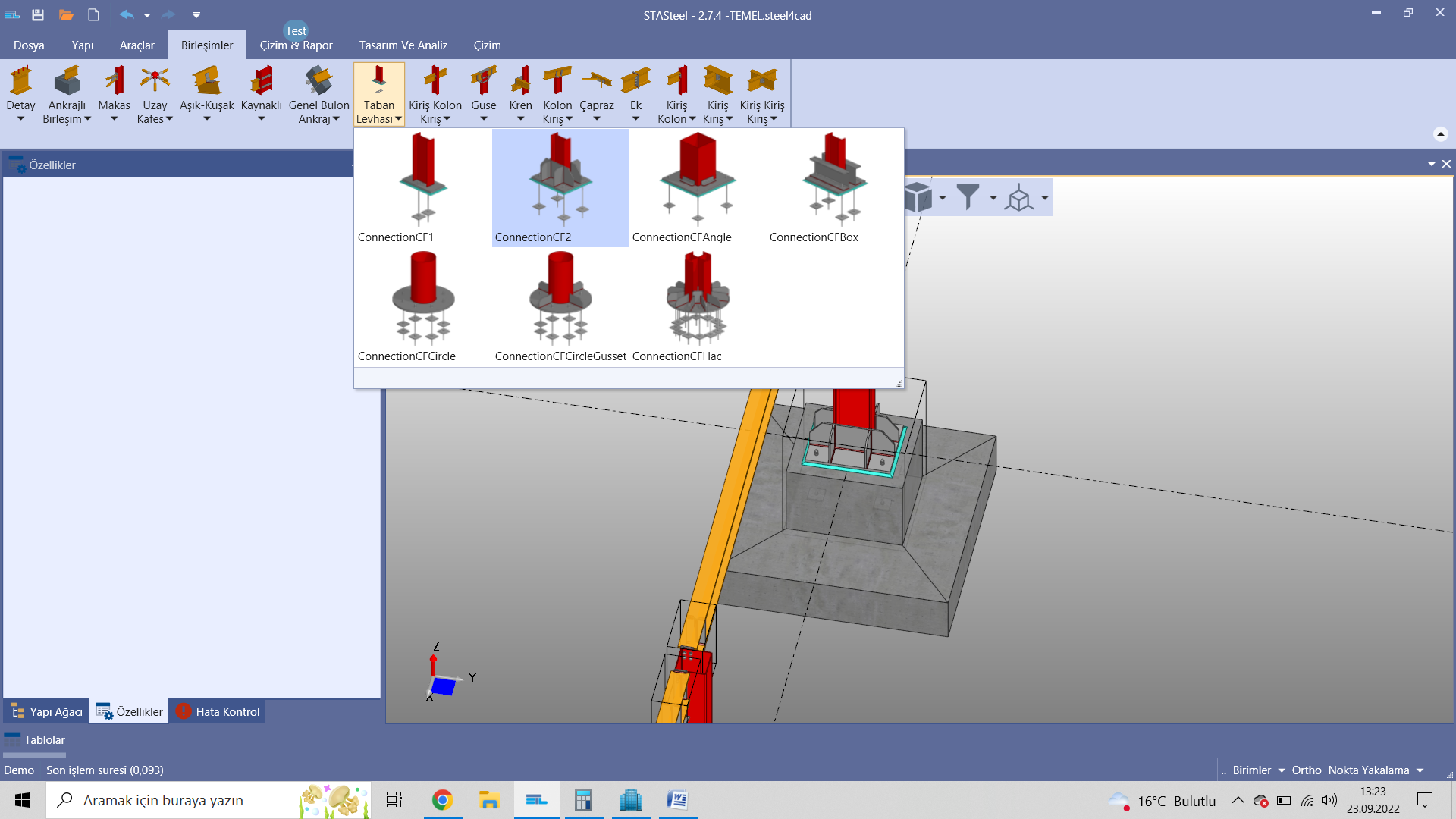Collapse the ribbon with arrow button
1456x819 pixels.
point(1440,134)
